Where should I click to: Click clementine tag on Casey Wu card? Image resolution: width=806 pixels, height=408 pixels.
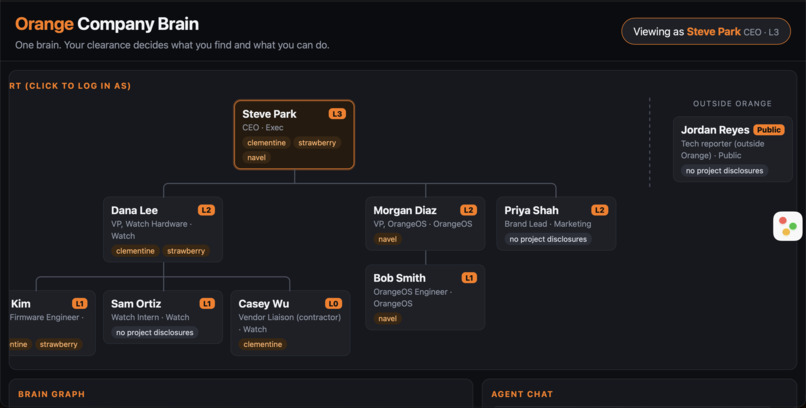click(x=263, y=344)
